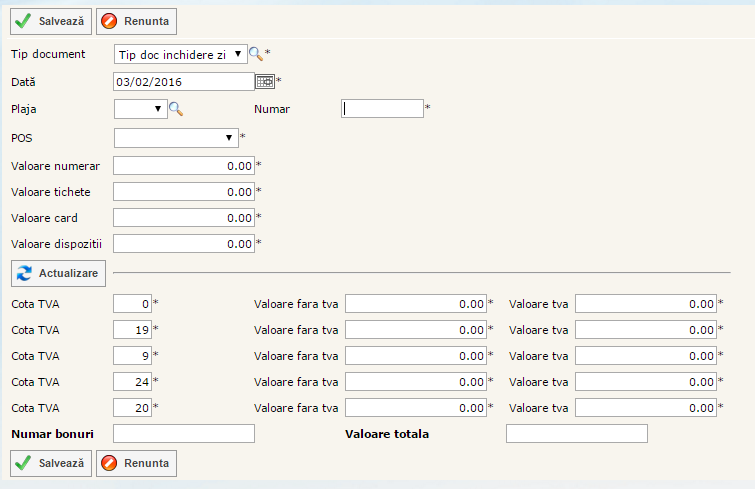Click the magnifier icon beside Tip document
This screenshot has height=489, width=755.
256,54
